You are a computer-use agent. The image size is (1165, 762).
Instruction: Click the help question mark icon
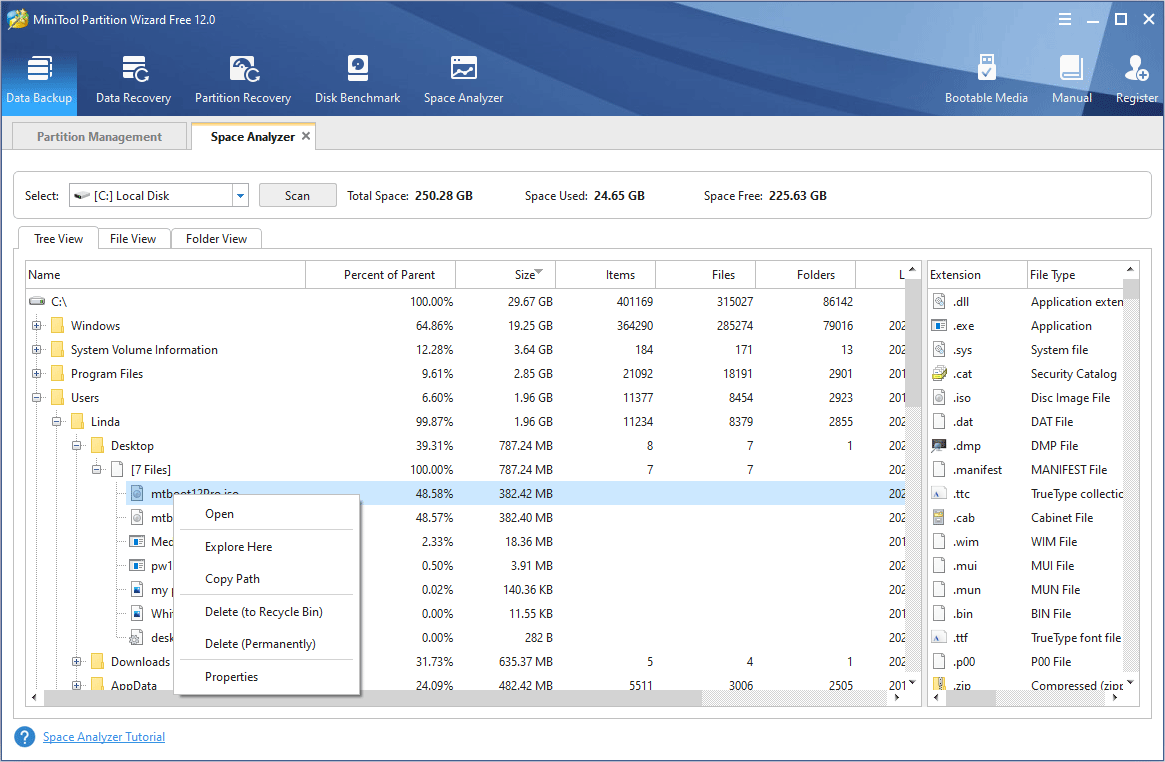click(25, 736)
